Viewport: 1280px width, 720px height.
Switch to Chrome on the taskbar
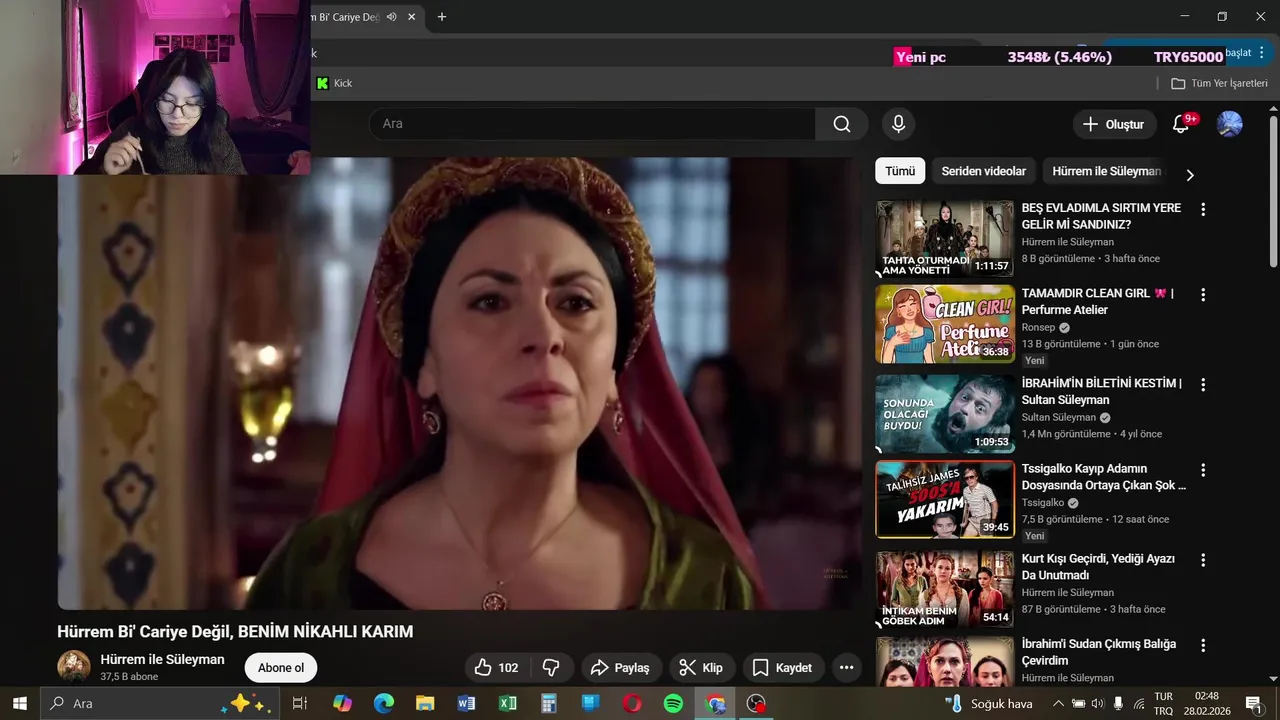point(715,703)
